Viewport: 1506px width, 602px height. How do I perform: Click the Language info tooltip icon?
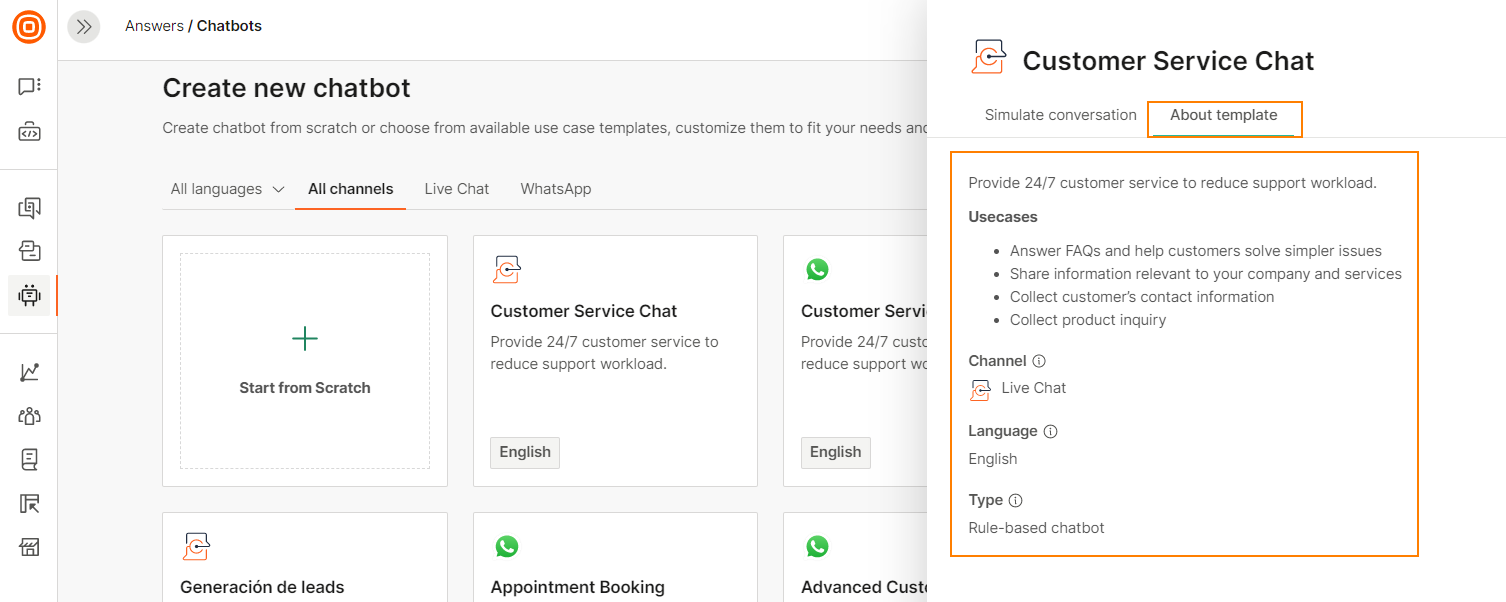pos(1050,431)
